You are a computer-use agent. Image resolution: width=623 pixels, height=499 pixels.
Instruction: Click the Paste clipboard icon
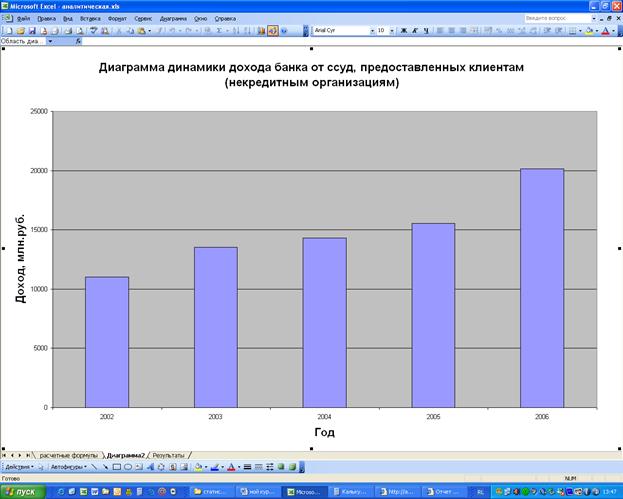141,31
